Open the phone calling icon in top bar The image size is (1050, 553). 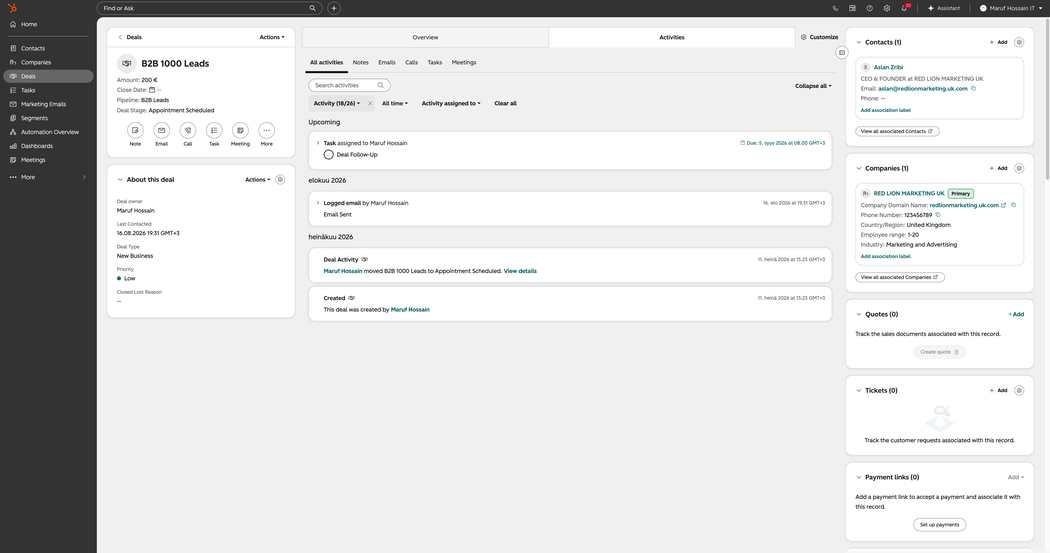(835, 8)
